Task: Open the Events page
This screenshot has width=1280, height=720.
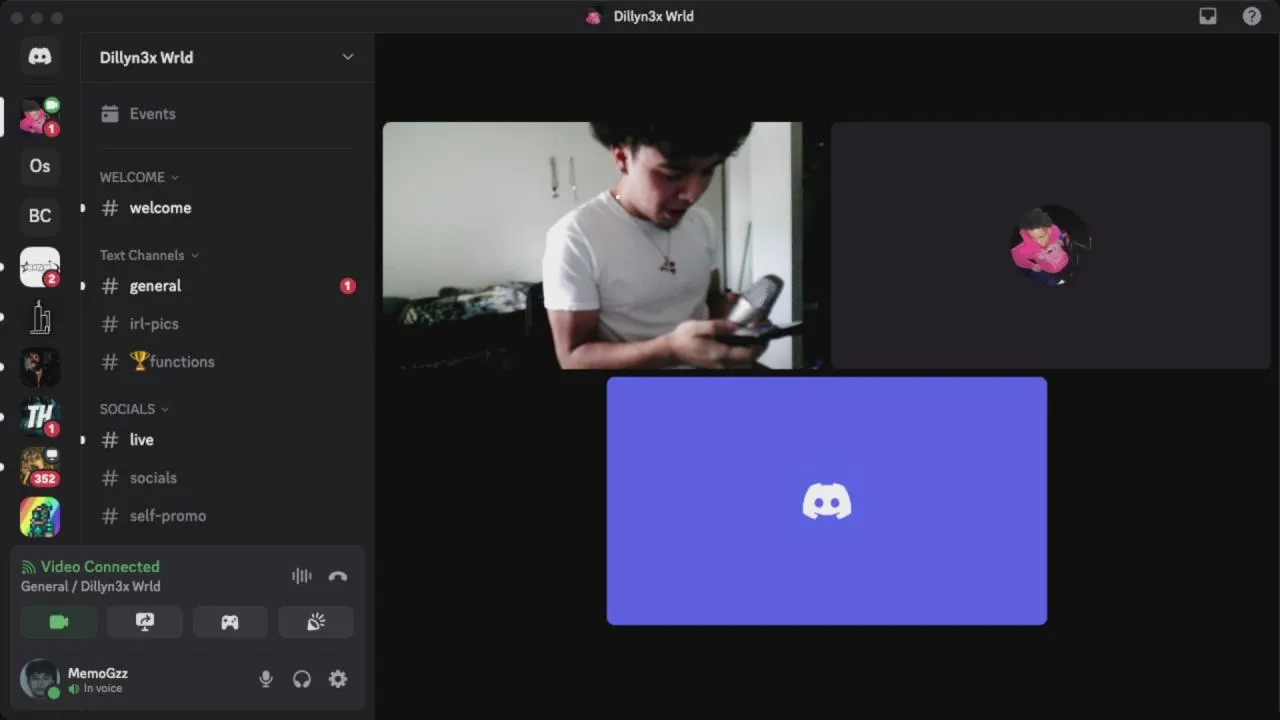Action: pyautogui.click(x=227, y=114)
